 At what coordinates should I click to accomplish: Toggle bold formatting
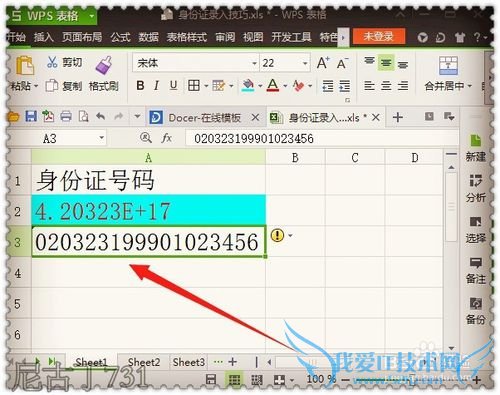pyautogui.click(x=140, y=86)
